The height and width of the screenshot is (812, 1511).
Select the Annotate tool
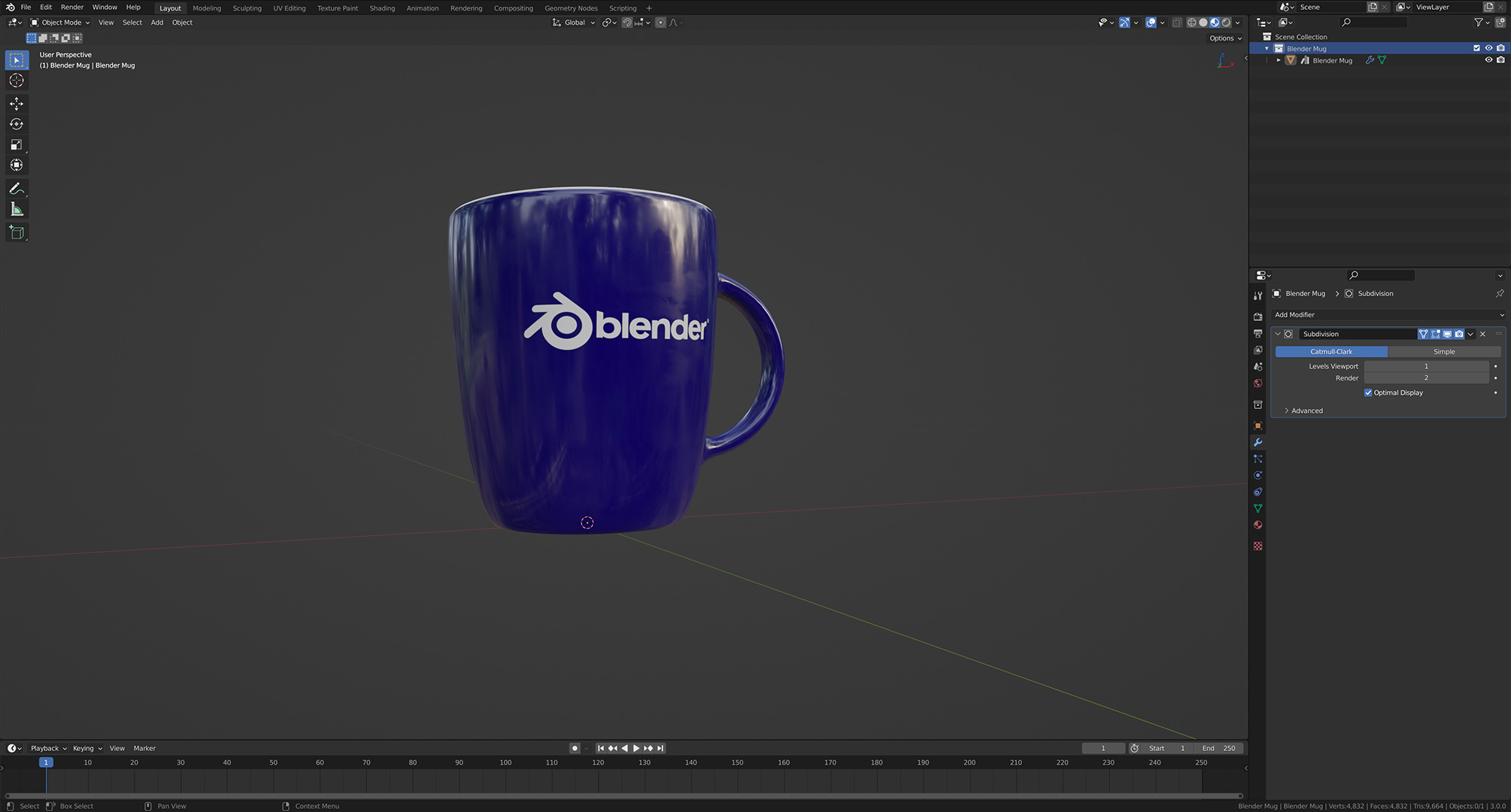[17, 189]
